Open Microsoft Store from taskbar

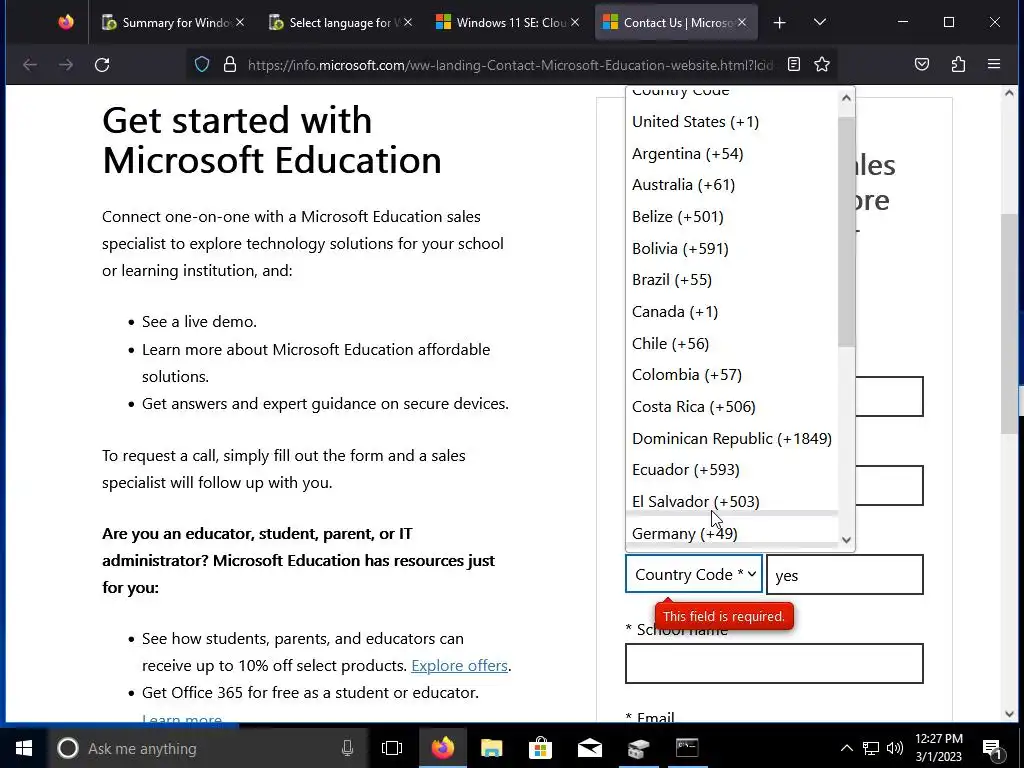(540, 748)
